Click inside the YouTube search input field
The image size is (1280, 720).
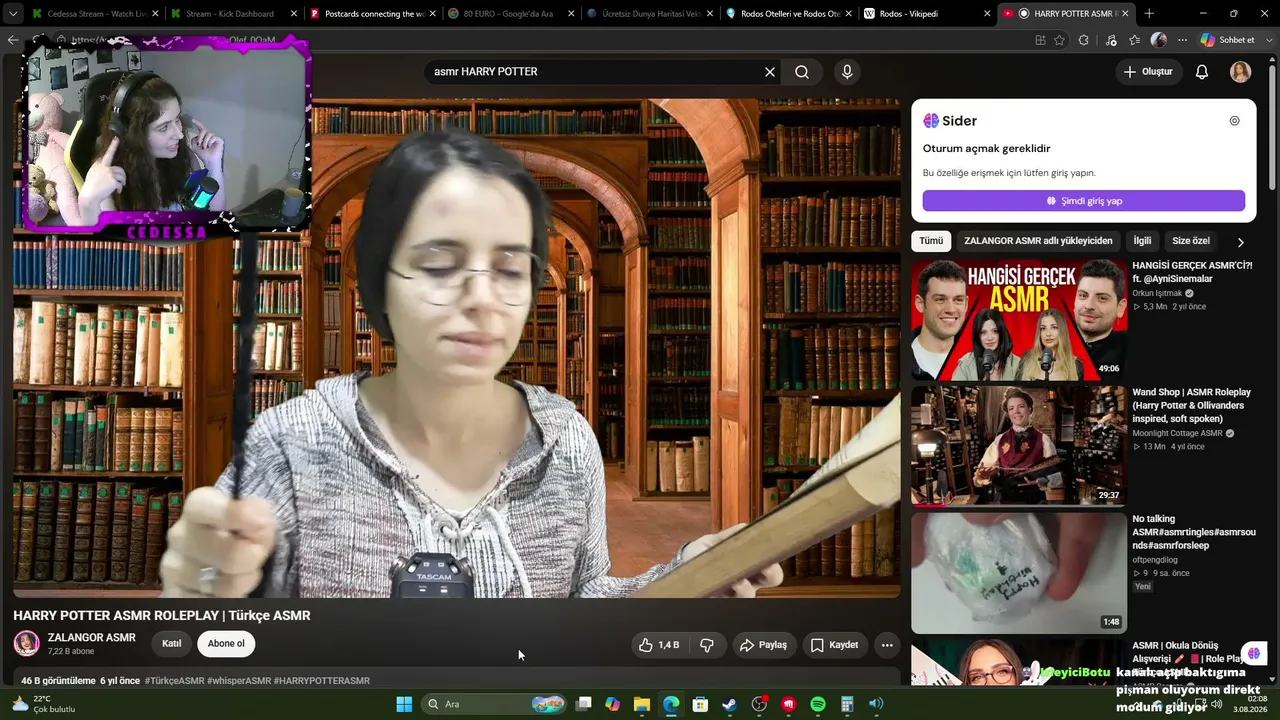click(x=595, y=72)
